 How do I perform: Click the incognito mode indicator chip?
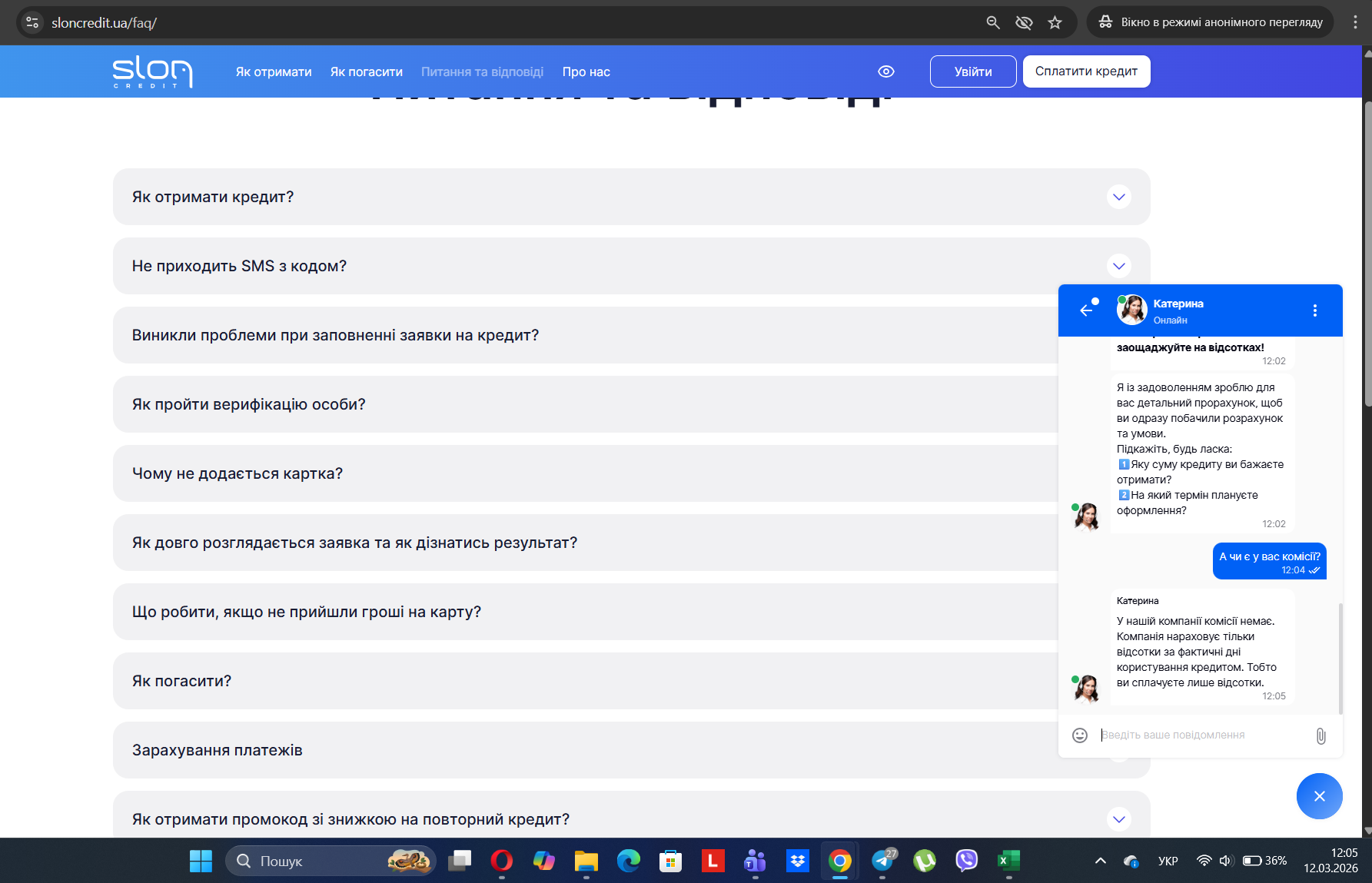tap(1210, 22)
